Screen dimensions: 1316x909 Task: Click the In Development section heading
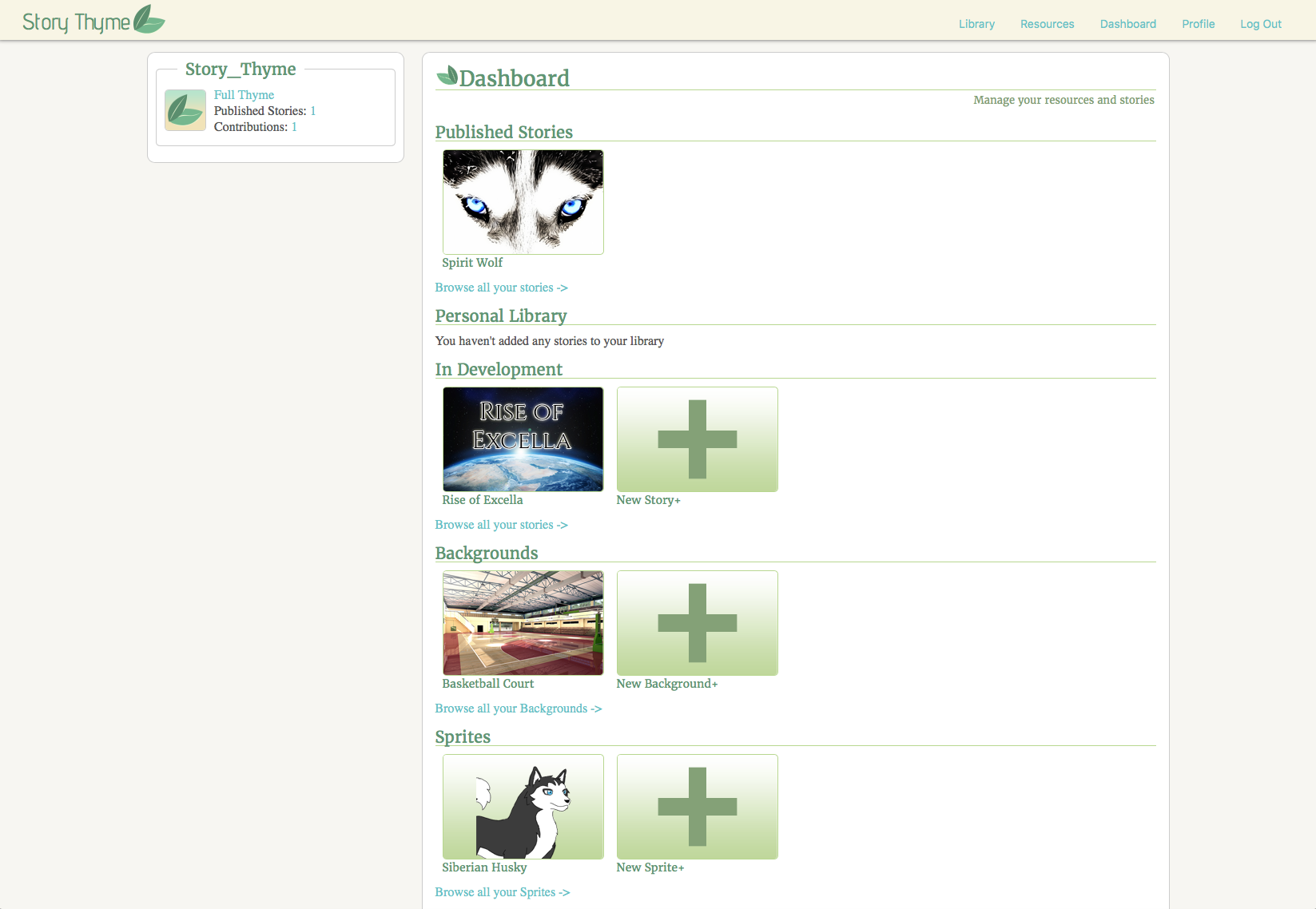(x=499, y=370)
